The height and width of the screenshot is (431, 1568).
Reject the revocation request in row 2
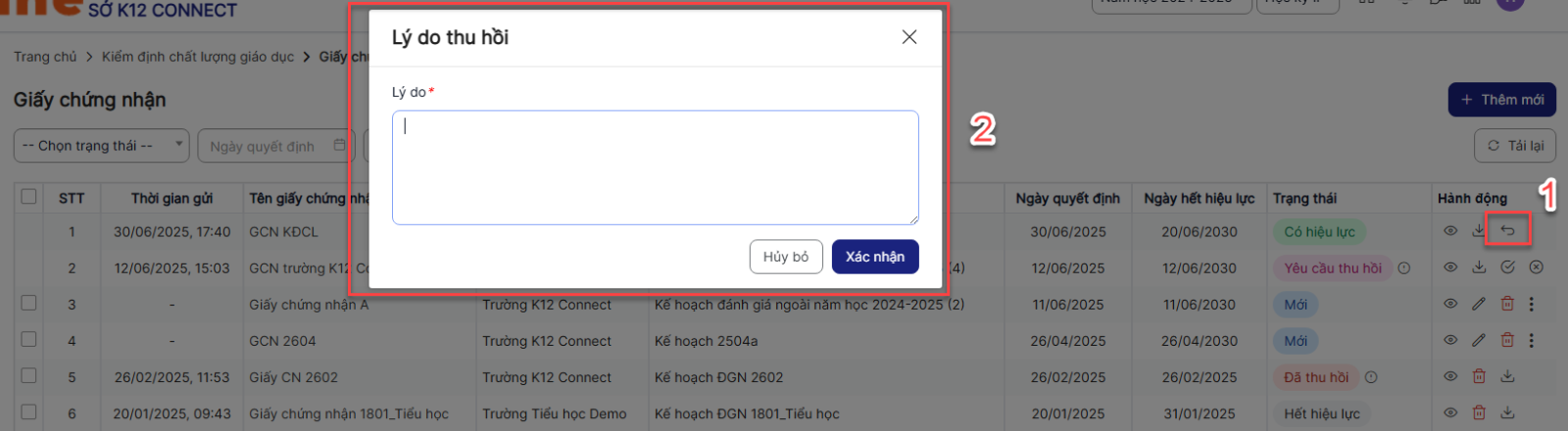(x=1536, y=267)
